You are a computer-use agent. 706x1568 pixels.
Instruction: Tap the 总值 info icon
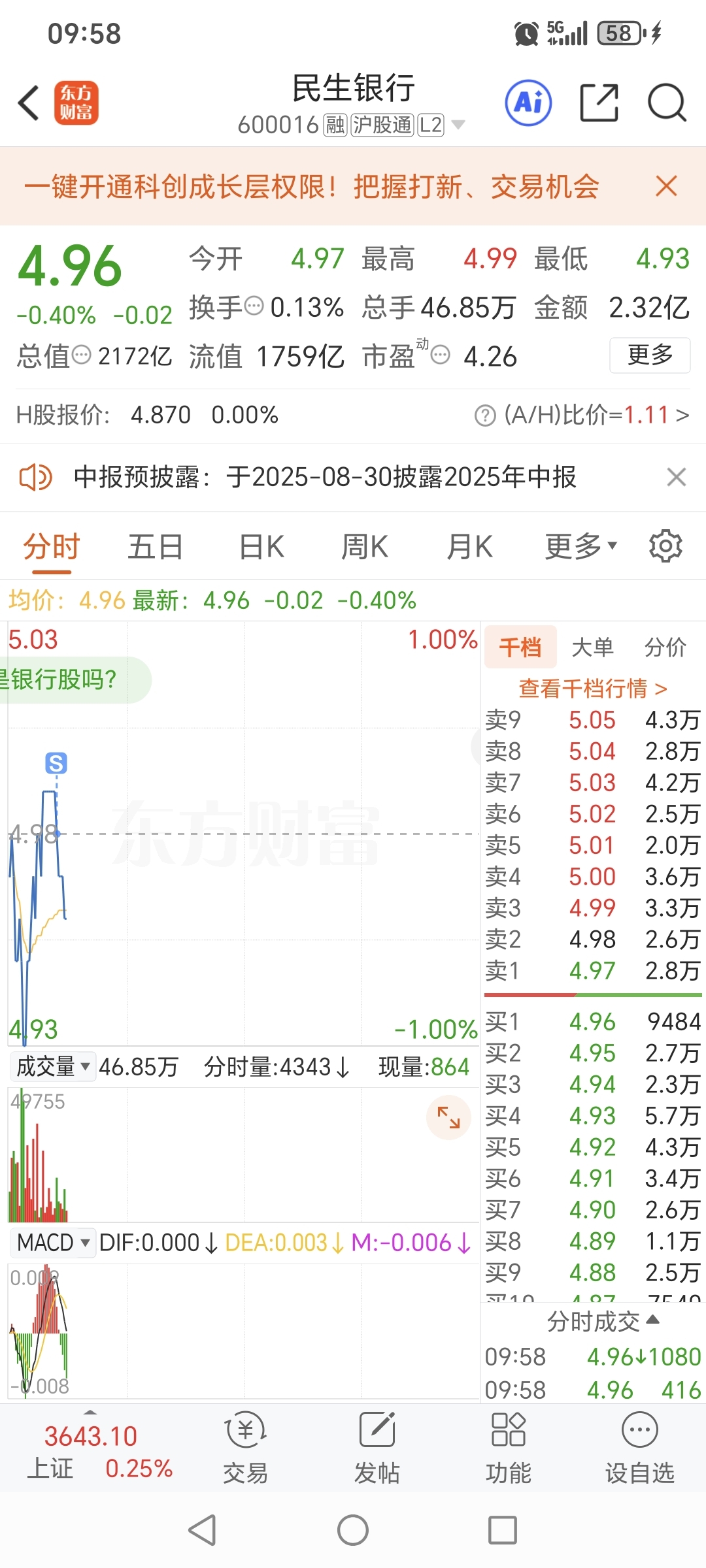point(81,355)
